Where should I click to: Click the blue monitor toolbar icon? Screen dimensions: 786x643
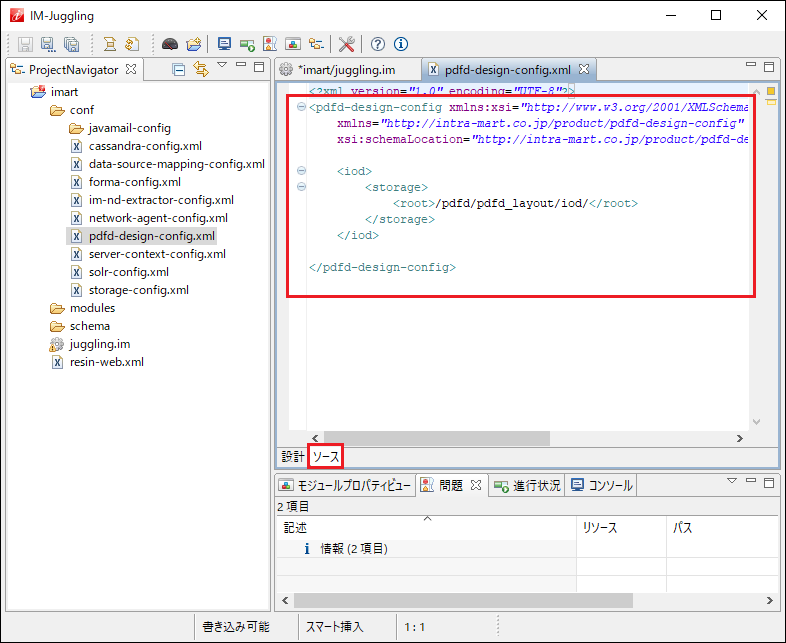(224, 44)
